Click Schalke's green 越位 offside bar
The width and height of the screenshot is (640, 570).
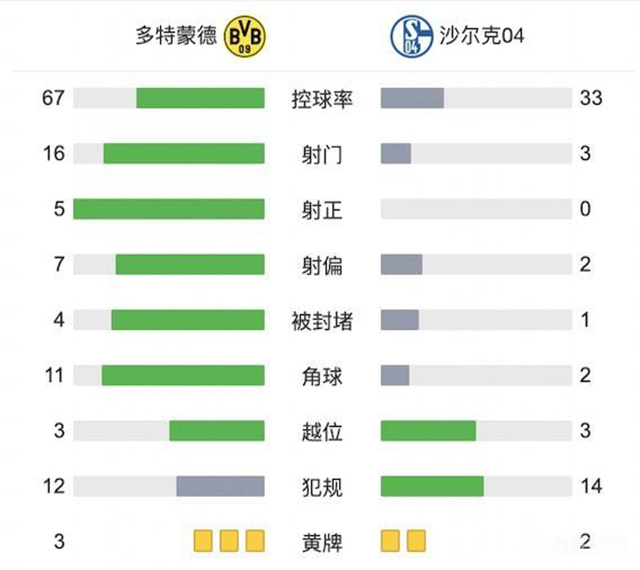tap(428, 431)
